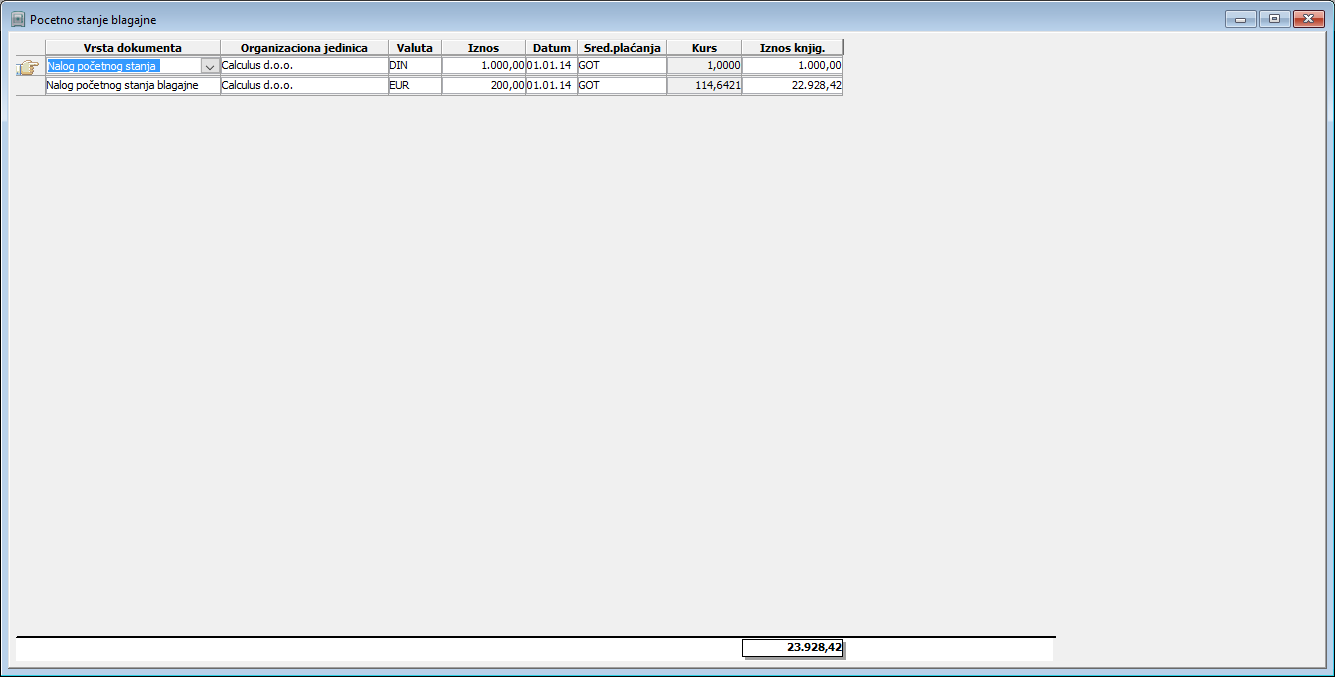The height and width of the screenshot is (677, 1335).
Task: Click the Kurs column header
Action: [704, 48]
